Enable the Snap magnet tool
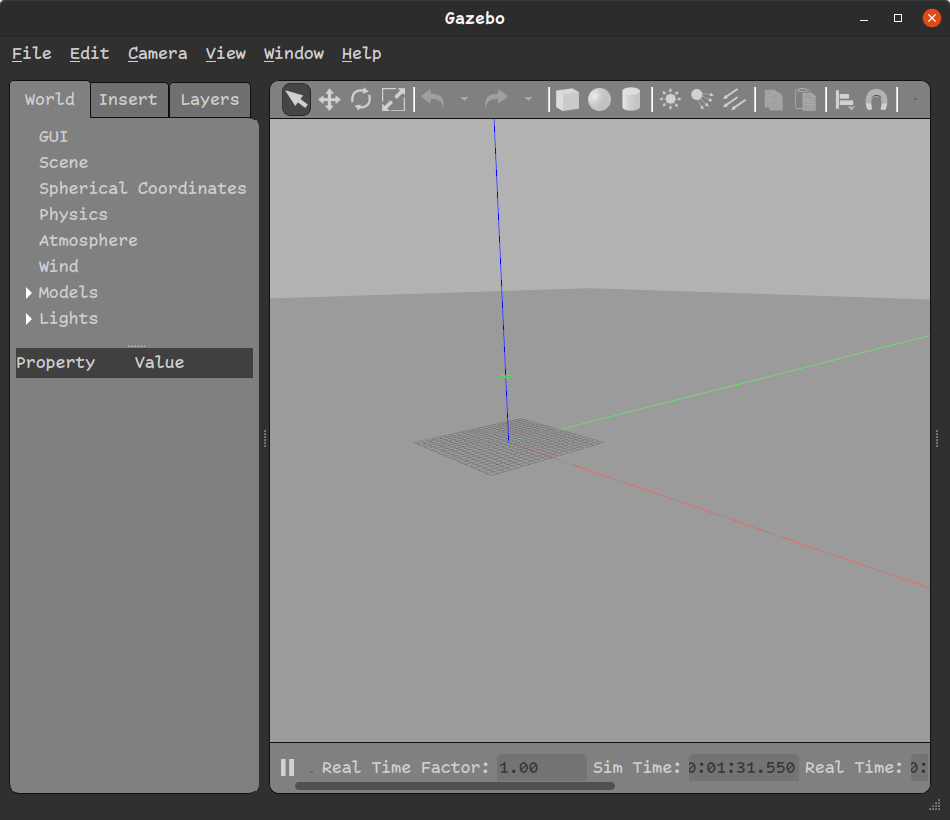This screenshot has height=820, width=950. (x=876, y=99)
